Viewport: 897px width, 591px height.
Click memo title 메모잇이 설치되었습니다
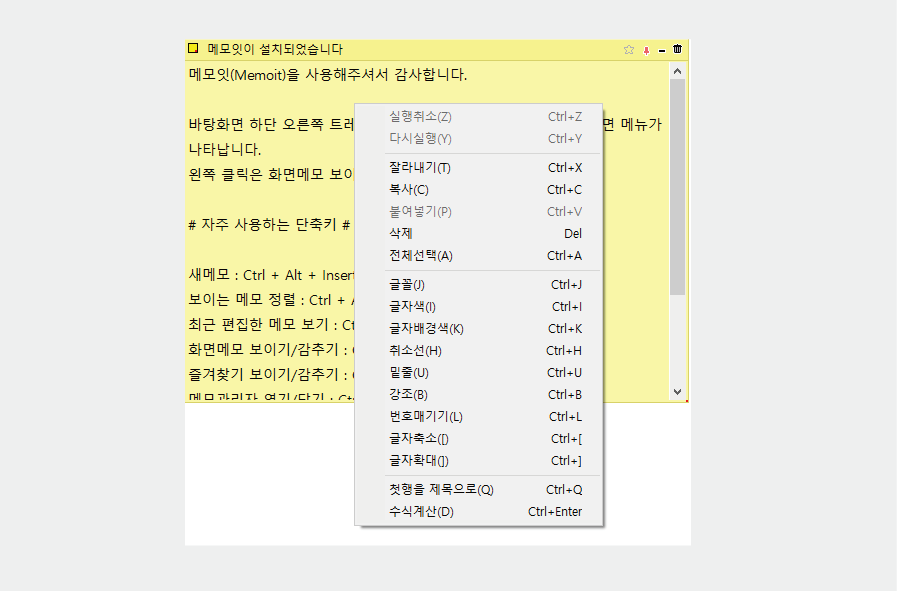pos(275,49)
